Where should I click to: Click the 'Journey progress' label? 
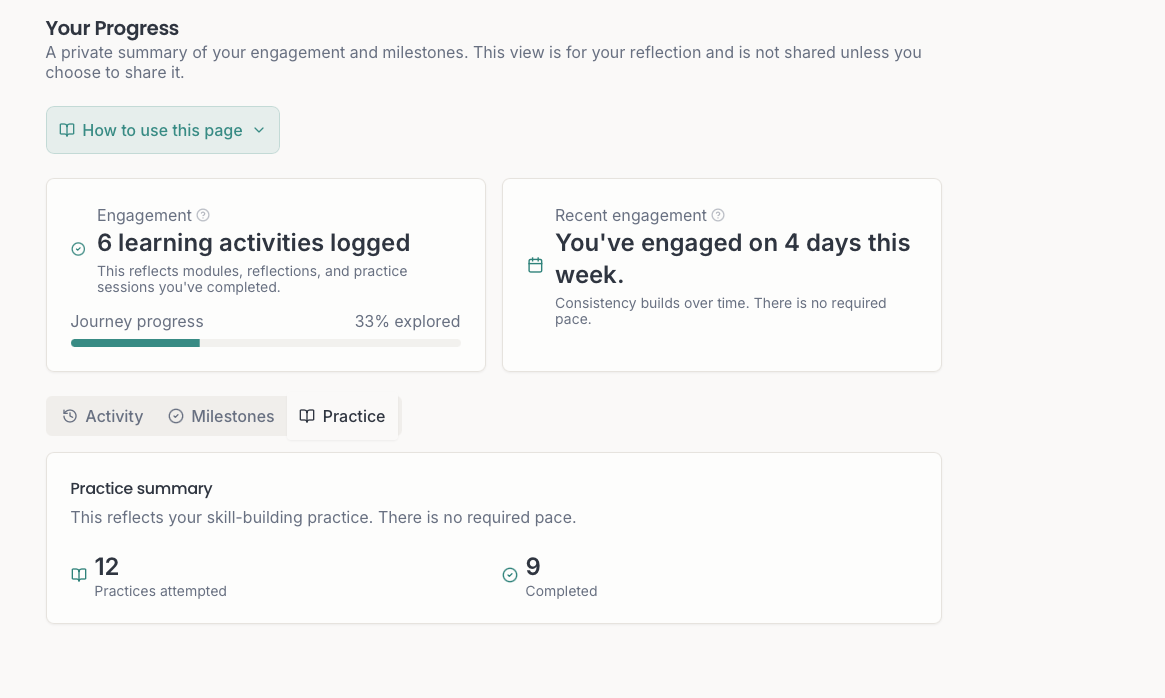point(137,322)
